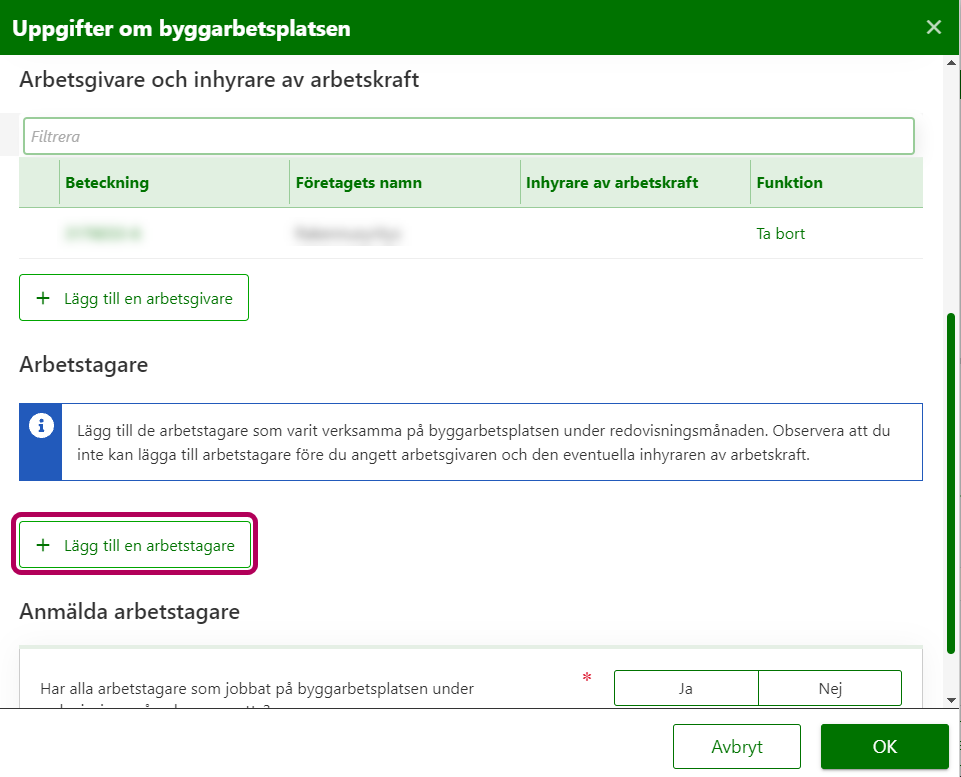Confirm the dialog with OK
Image resolution: width=961 pixels, height=777 pixels.
click(884, 746)
